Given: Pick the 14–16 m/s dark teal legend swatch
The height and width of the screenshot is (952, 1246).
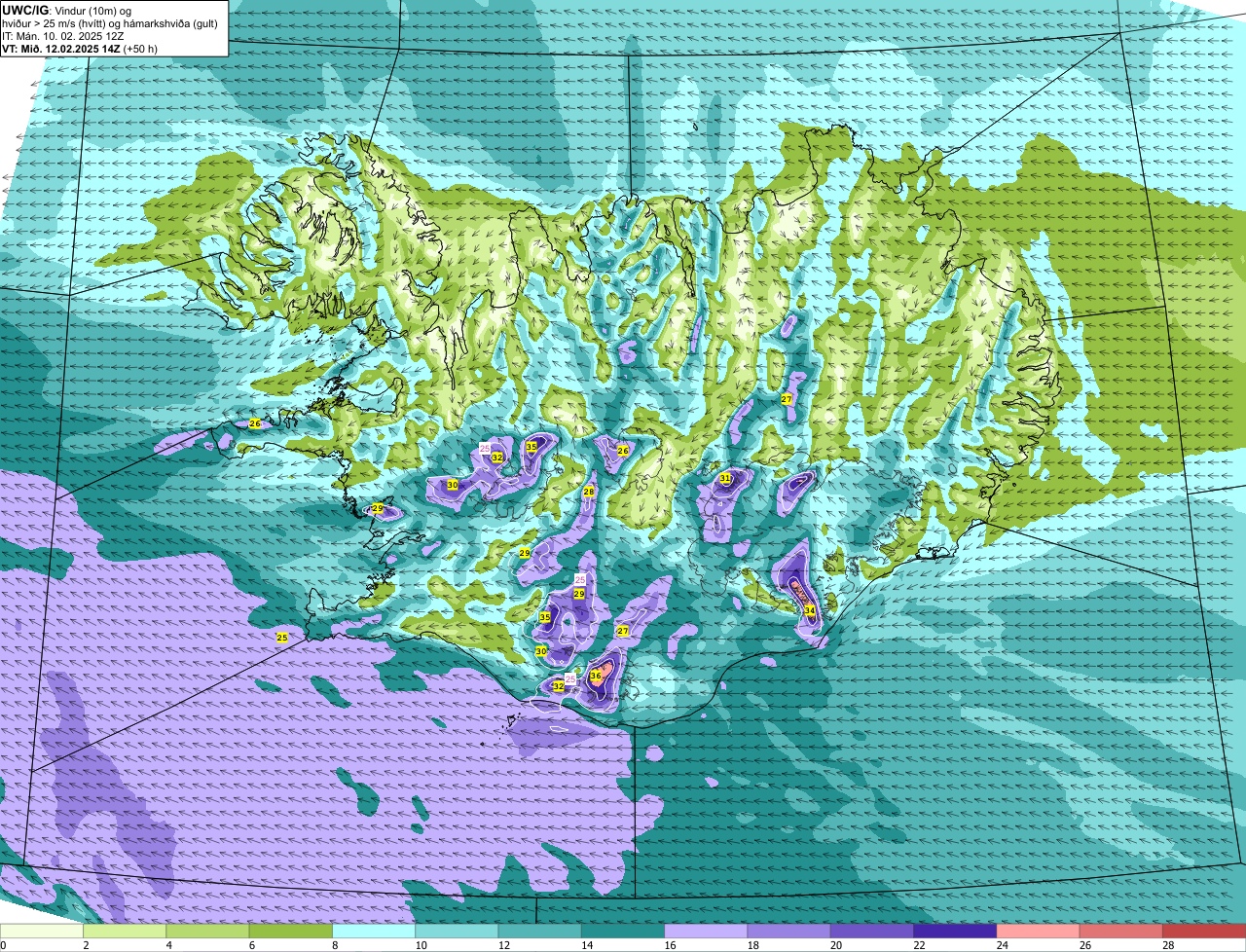Looking at the screenshot, I should point(623,931).
